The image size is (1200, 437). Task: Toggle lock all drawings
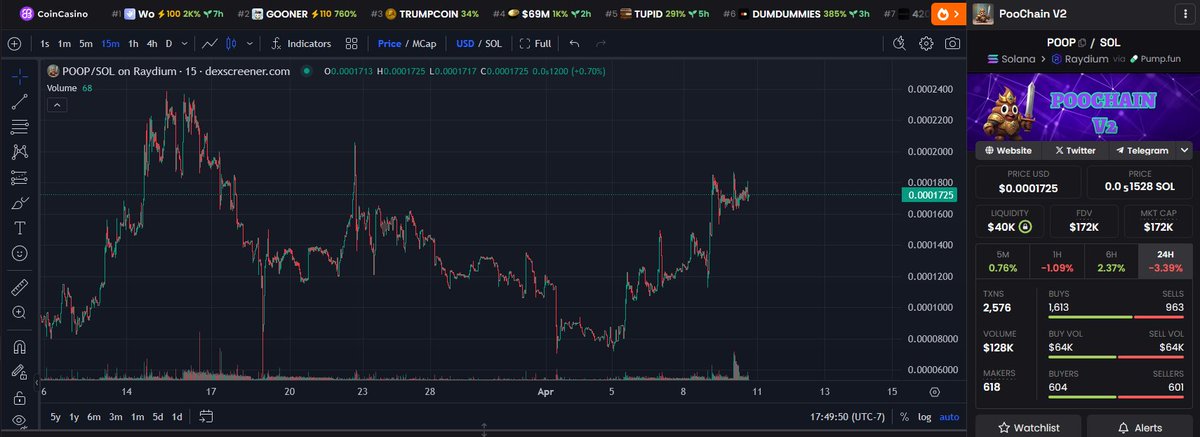tap(19, 397)
